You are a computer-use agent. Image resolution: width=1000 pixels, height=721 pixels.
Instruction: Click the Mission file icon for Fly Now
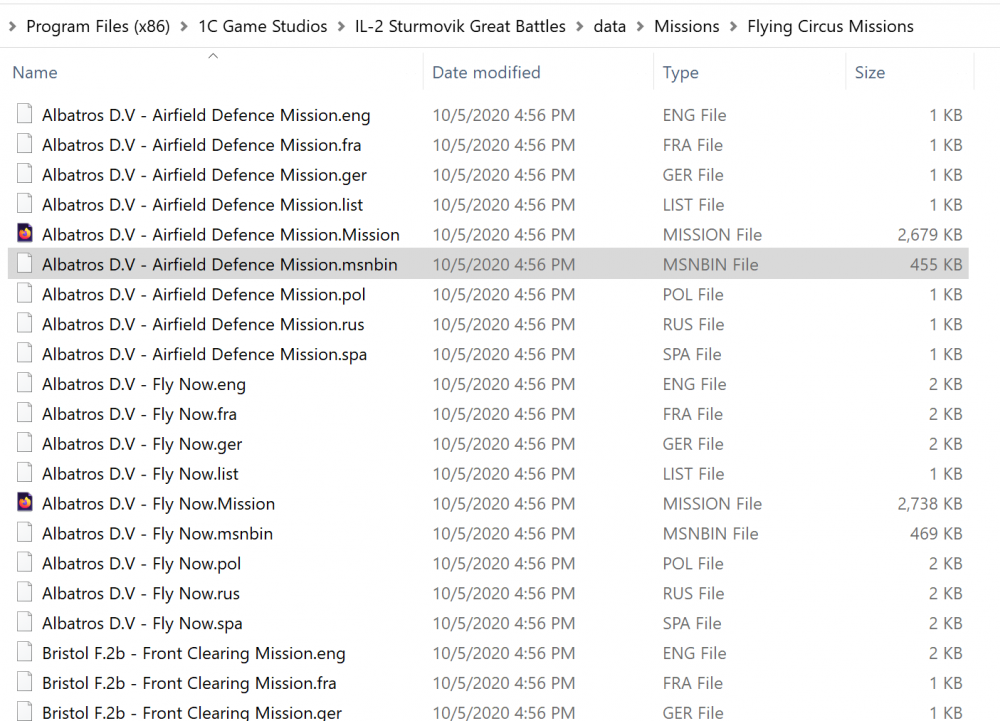[x=24, y=503]
